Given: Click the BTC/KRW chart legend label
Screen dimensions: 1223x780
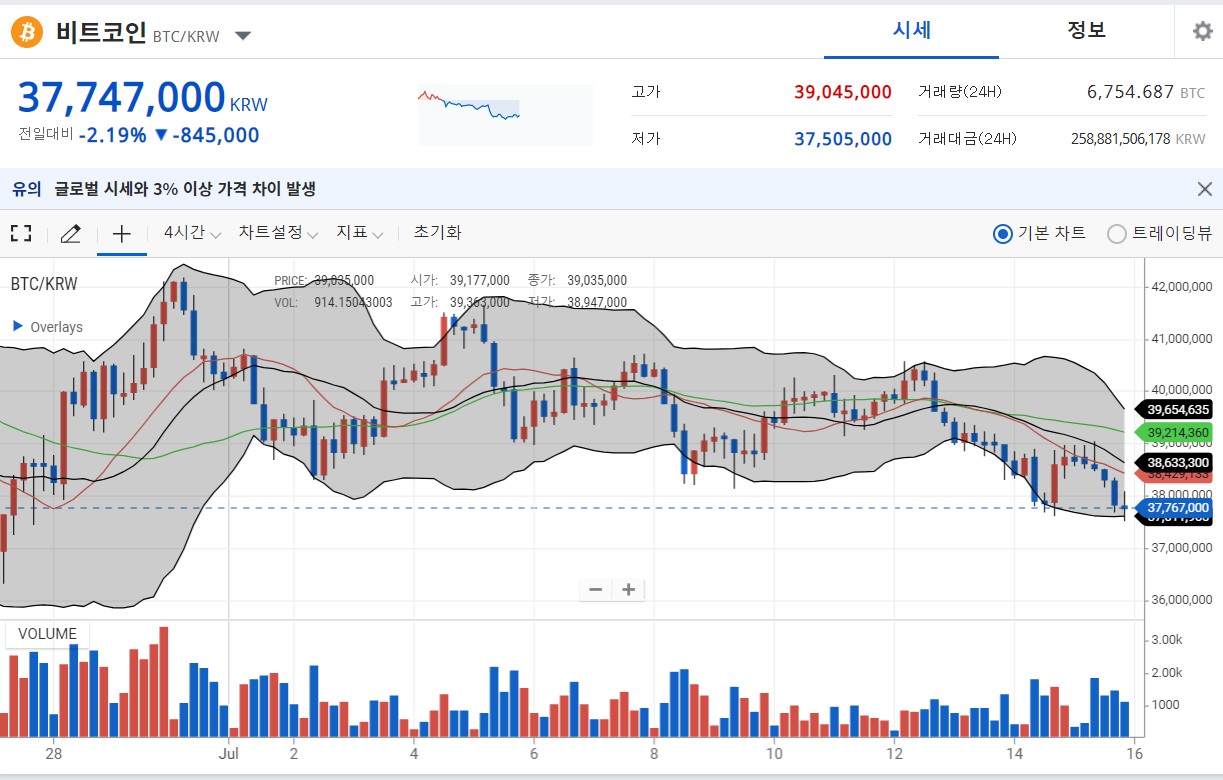Looking at the screenshot, I should tap(44, 284).
